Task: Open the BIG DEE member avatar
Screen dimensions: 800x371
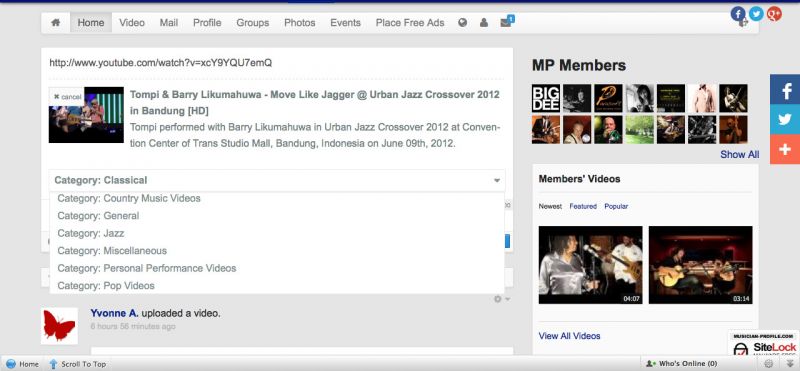Action: (546, 98)
